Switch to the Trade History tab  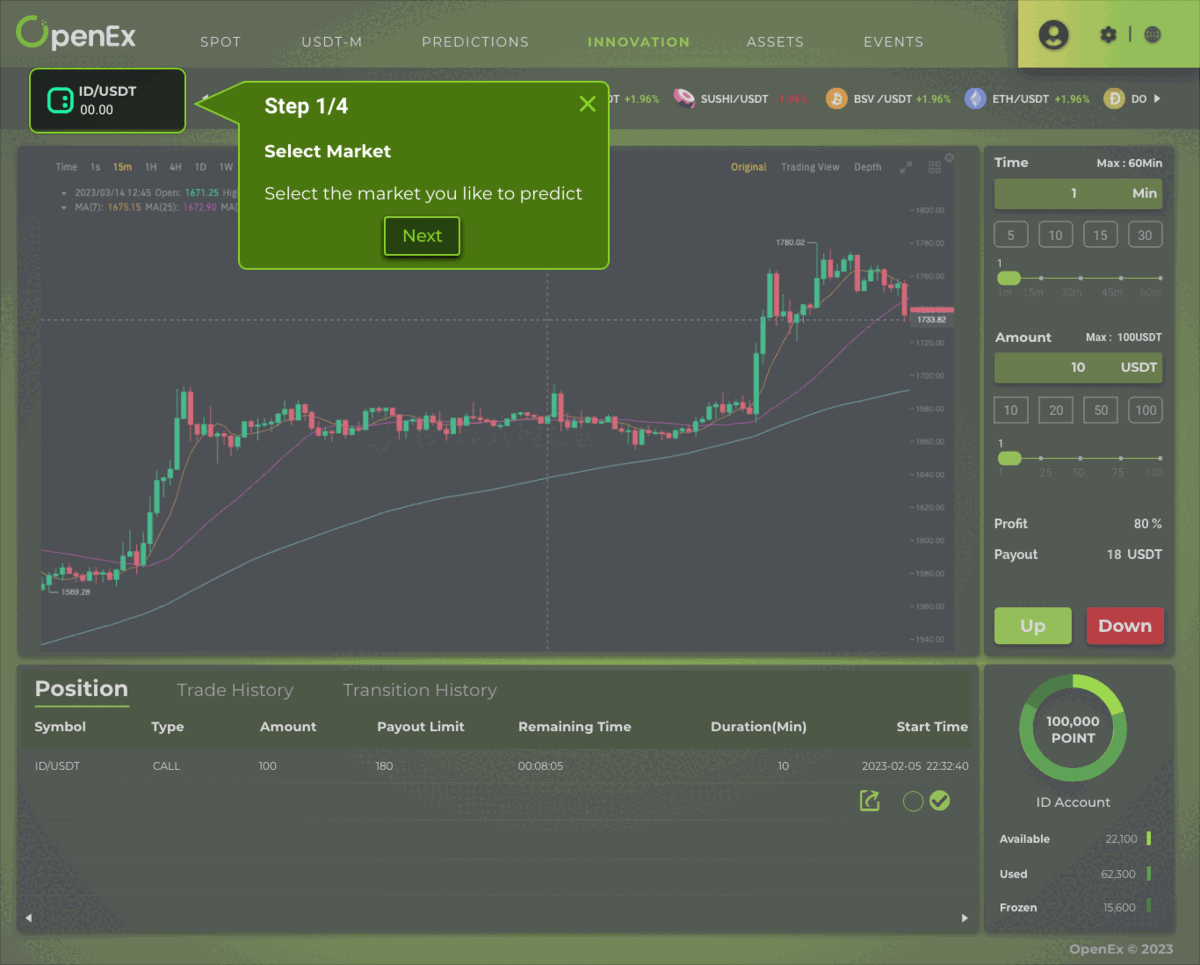235,690
